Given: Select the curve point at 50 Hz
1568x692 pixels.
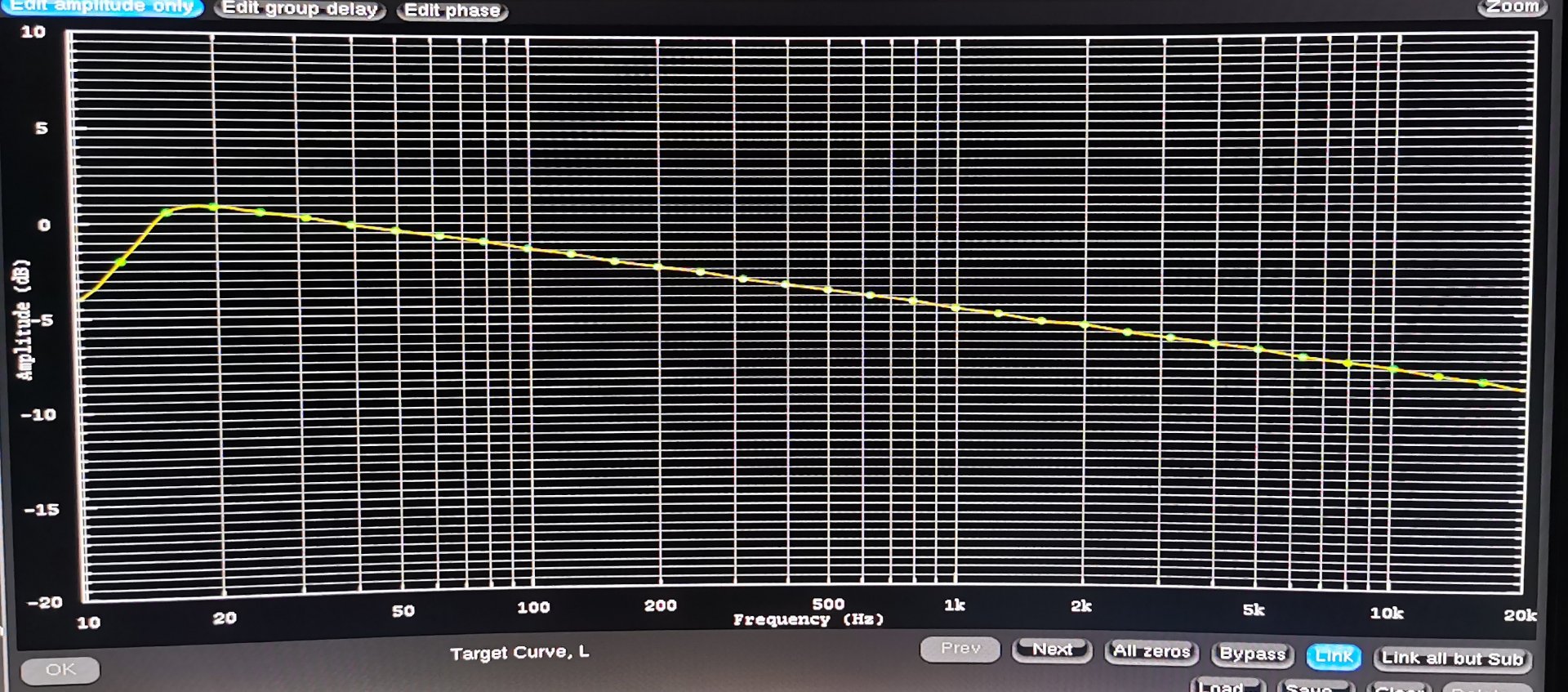Looking at the screenshot, I should pyautogui.click(x=396, y=230).
